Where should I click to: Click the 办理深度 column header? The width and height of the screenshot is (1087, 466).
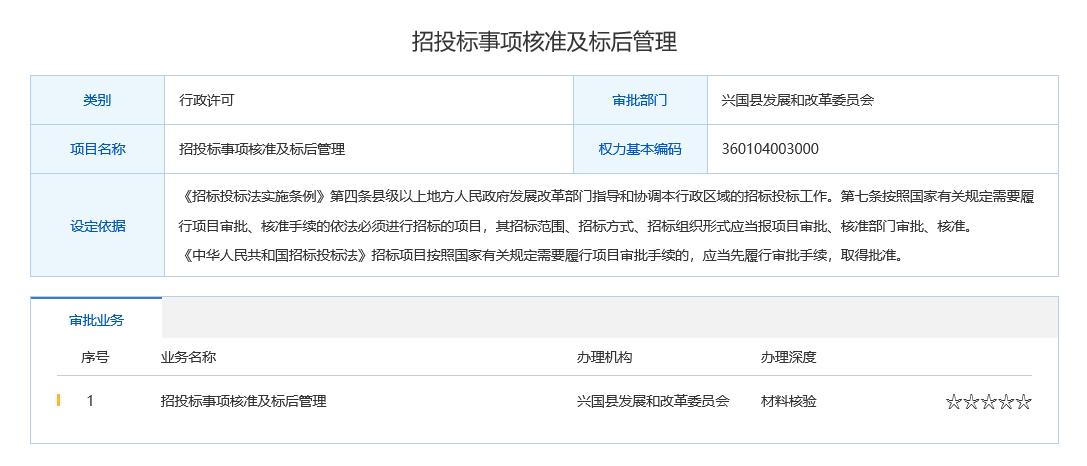pyautogui.click(x=788, y=358)
